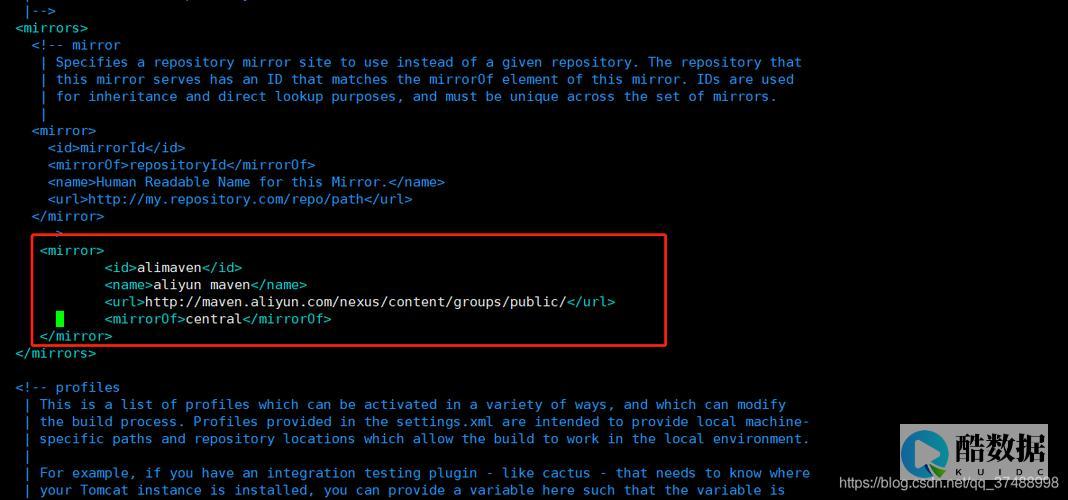The image size is (1068, 500).
Task: Click the <id>alimaven</id> line
Action: tap(173, 267)
